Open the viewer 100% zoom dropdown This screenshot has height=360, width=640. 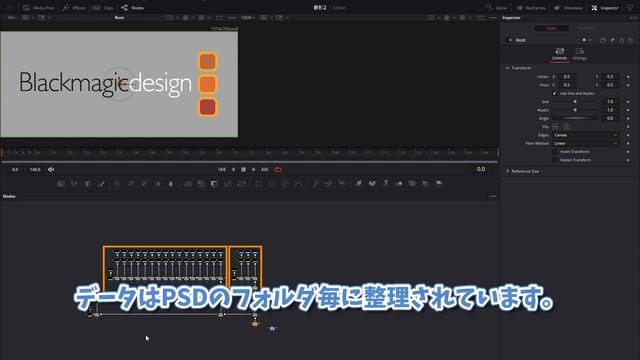click(x=247, y=18)
